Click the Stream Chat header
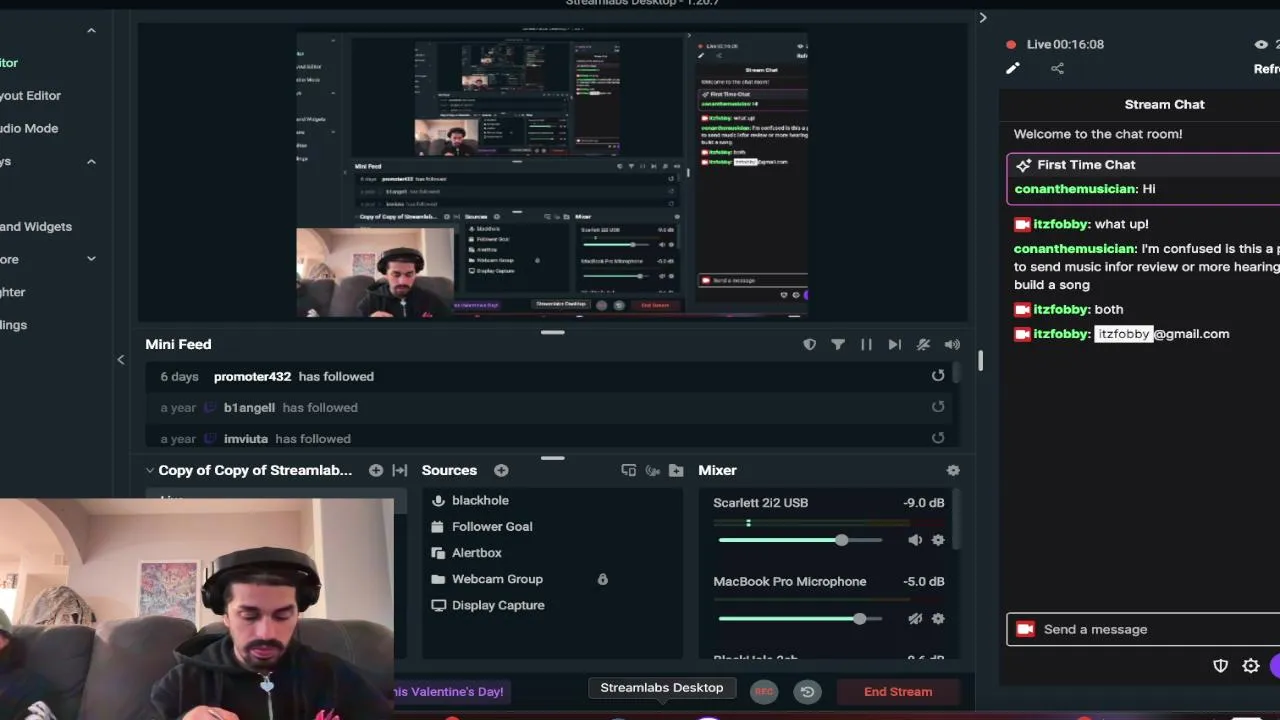 [1164, 104]
